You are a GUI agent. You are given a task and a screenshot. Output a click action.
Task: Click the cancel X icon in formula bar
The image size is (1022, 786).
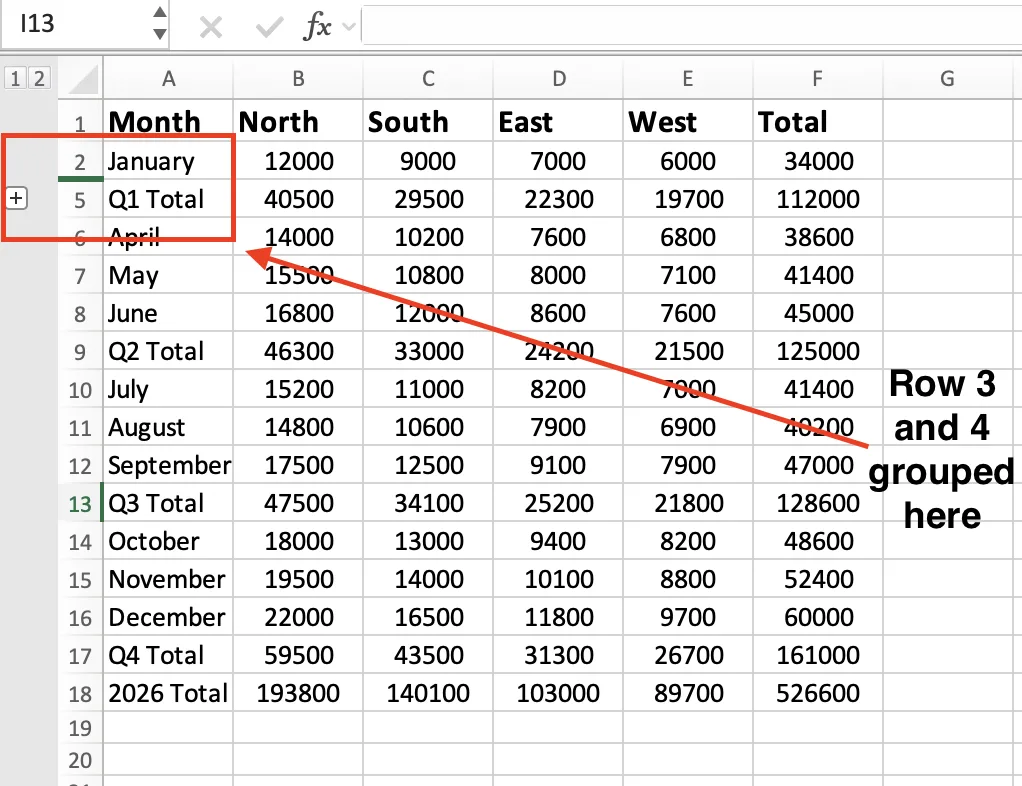pyautogui.click(x=211, y=27)
